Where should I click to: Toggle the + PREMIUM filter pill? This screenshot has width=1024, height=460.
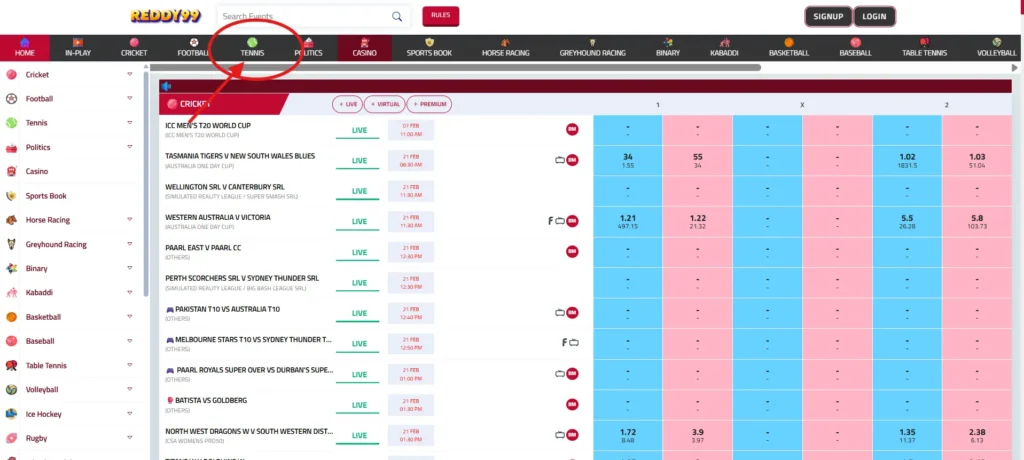429,104
